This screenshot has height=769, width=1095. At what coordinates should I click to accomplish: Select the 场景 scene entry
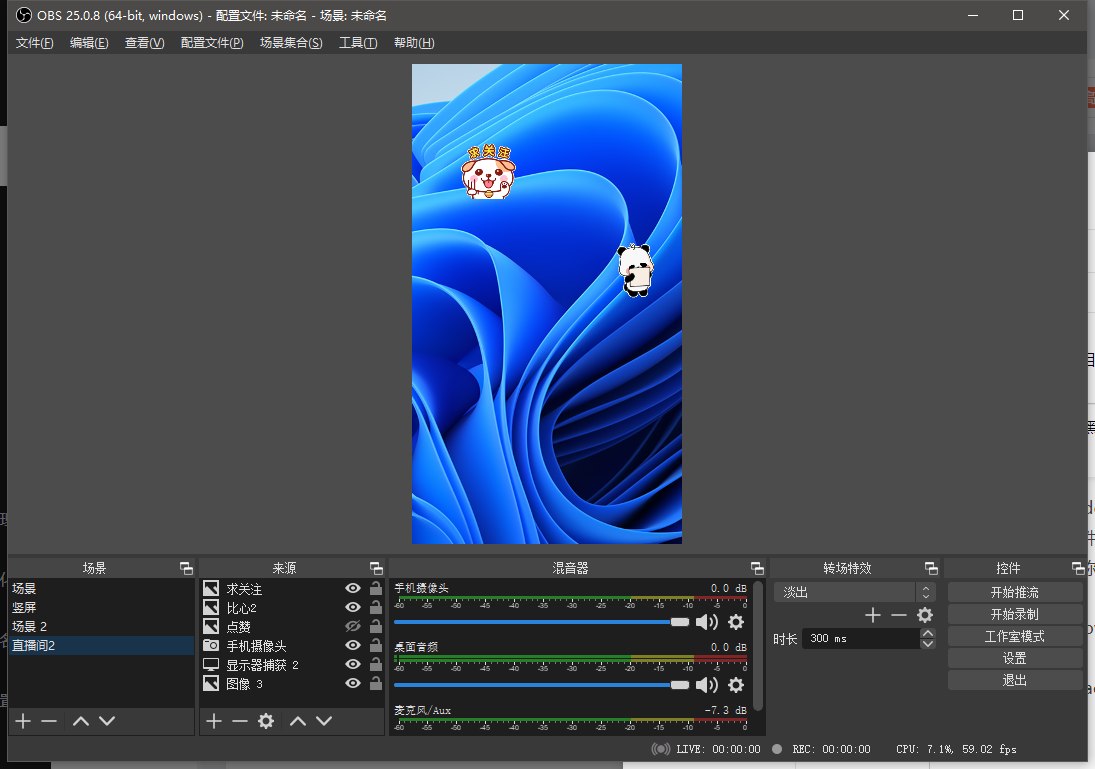click(x=101, y=588)
